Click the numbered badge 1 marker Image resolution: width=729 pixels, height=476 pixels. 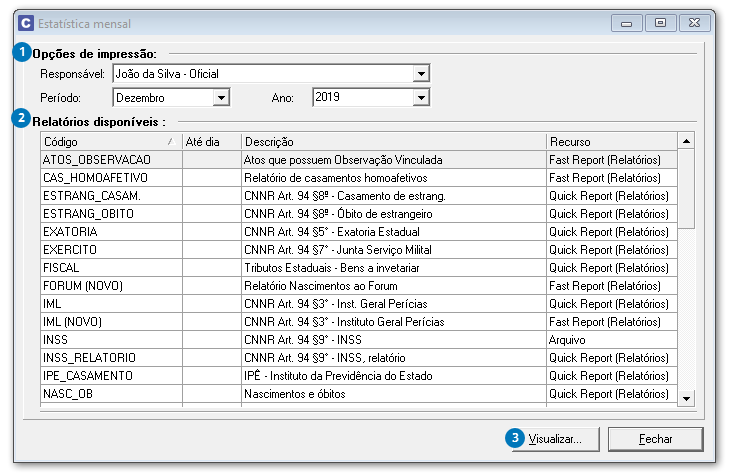pyautogui.click(x=21, y=53)
